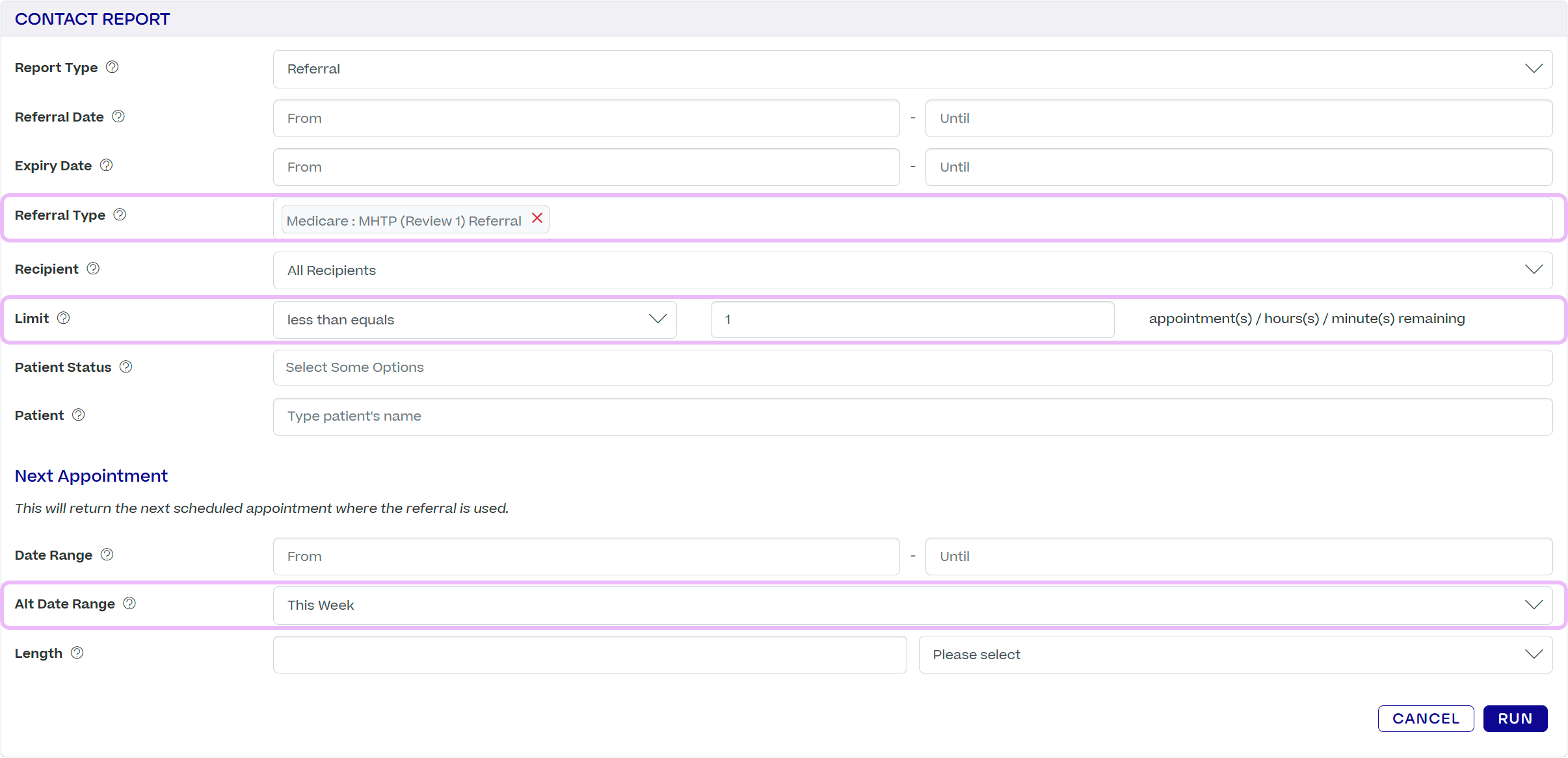Viewport: 1568px width, 758px height.
Task: Click help icon next to Referral Type
Action: click(x=120, y=215)
